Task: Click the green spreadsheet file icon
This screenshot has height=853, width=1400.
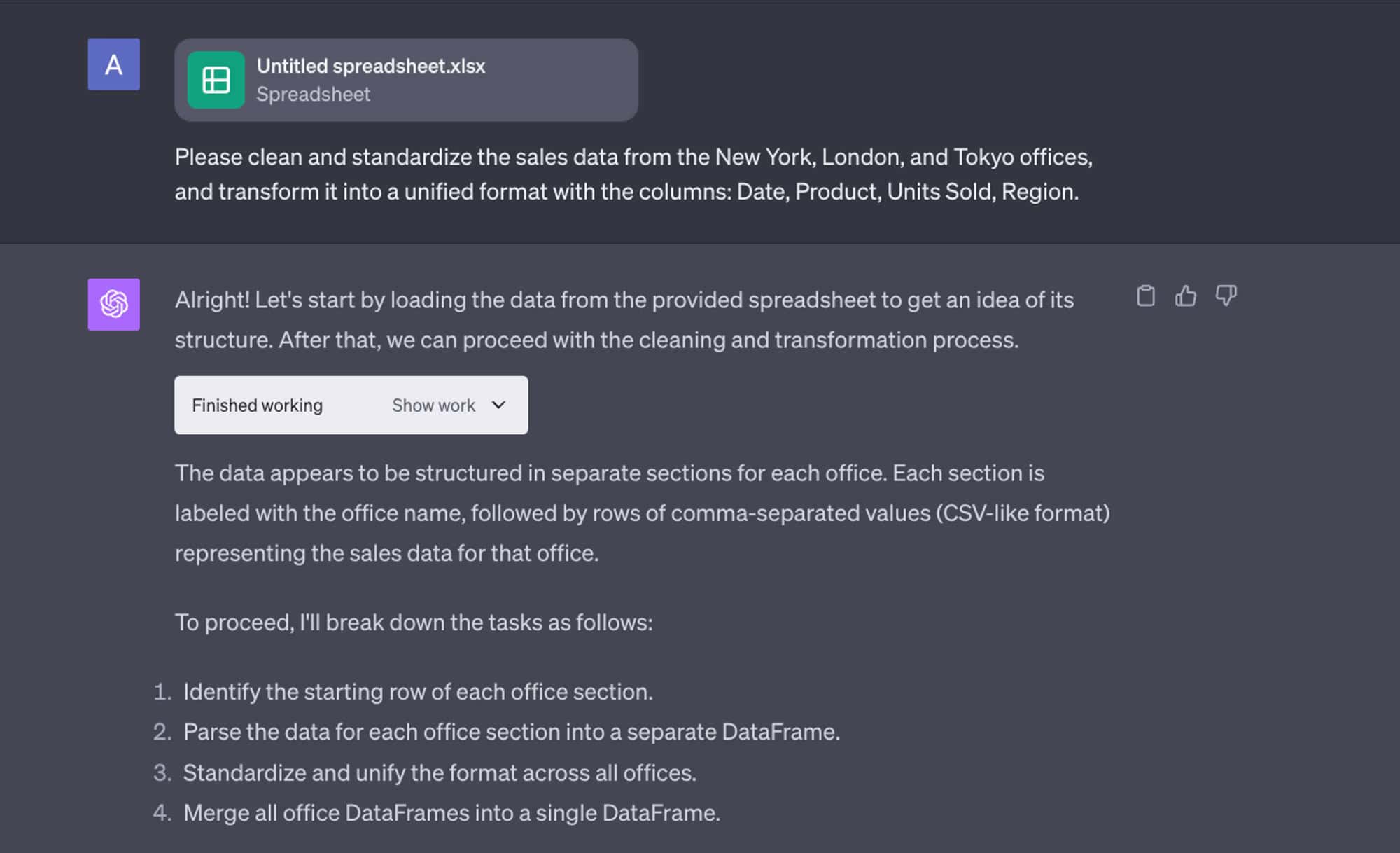Action: pos(216,80)
